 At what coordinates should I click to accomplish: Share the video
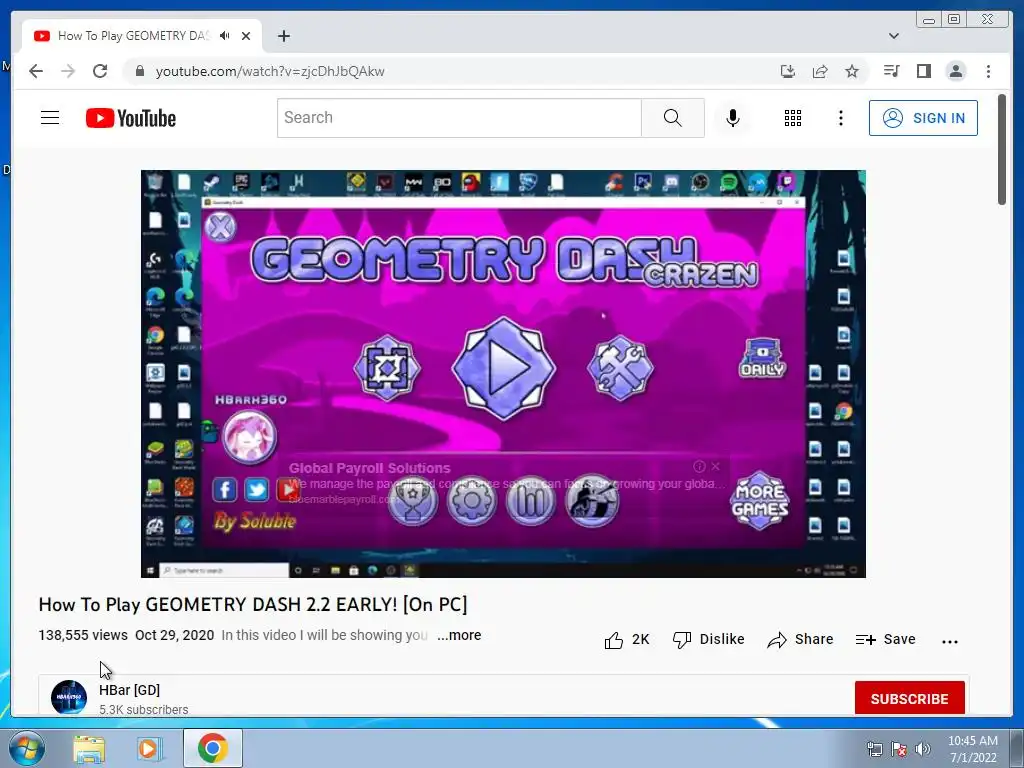pos(801,640)
